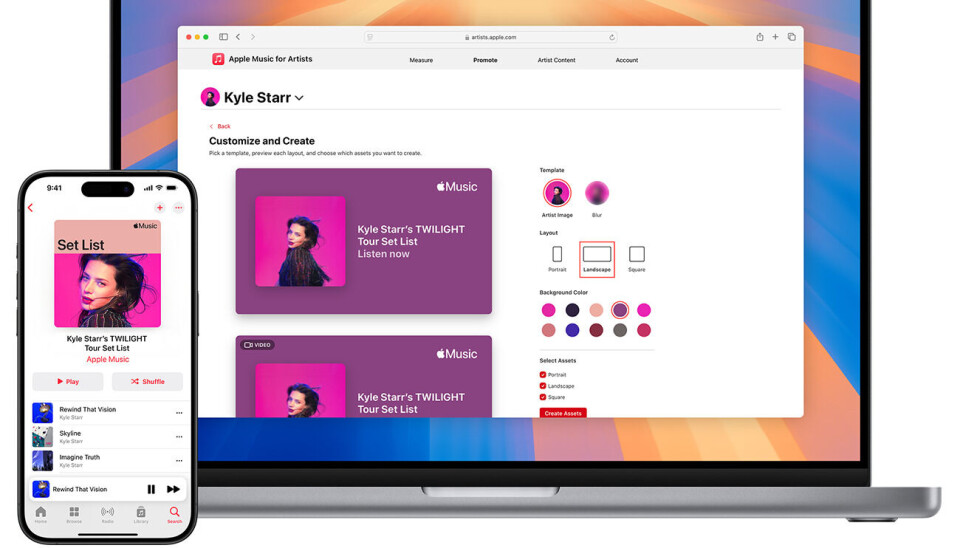The image size is (960, 548).
Task: Click the Create Assets button
Action: coord(563,413)
